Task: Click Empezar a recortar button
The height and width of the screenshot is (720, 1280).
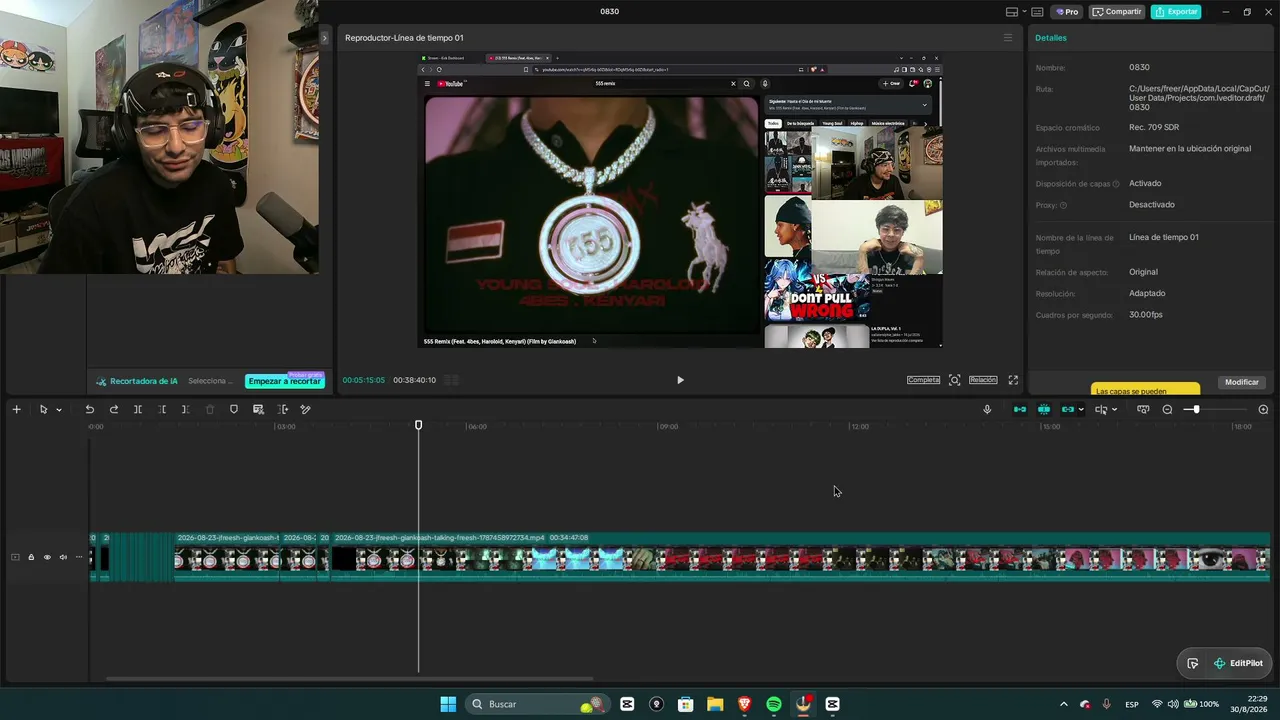Action: click(285, 381)
